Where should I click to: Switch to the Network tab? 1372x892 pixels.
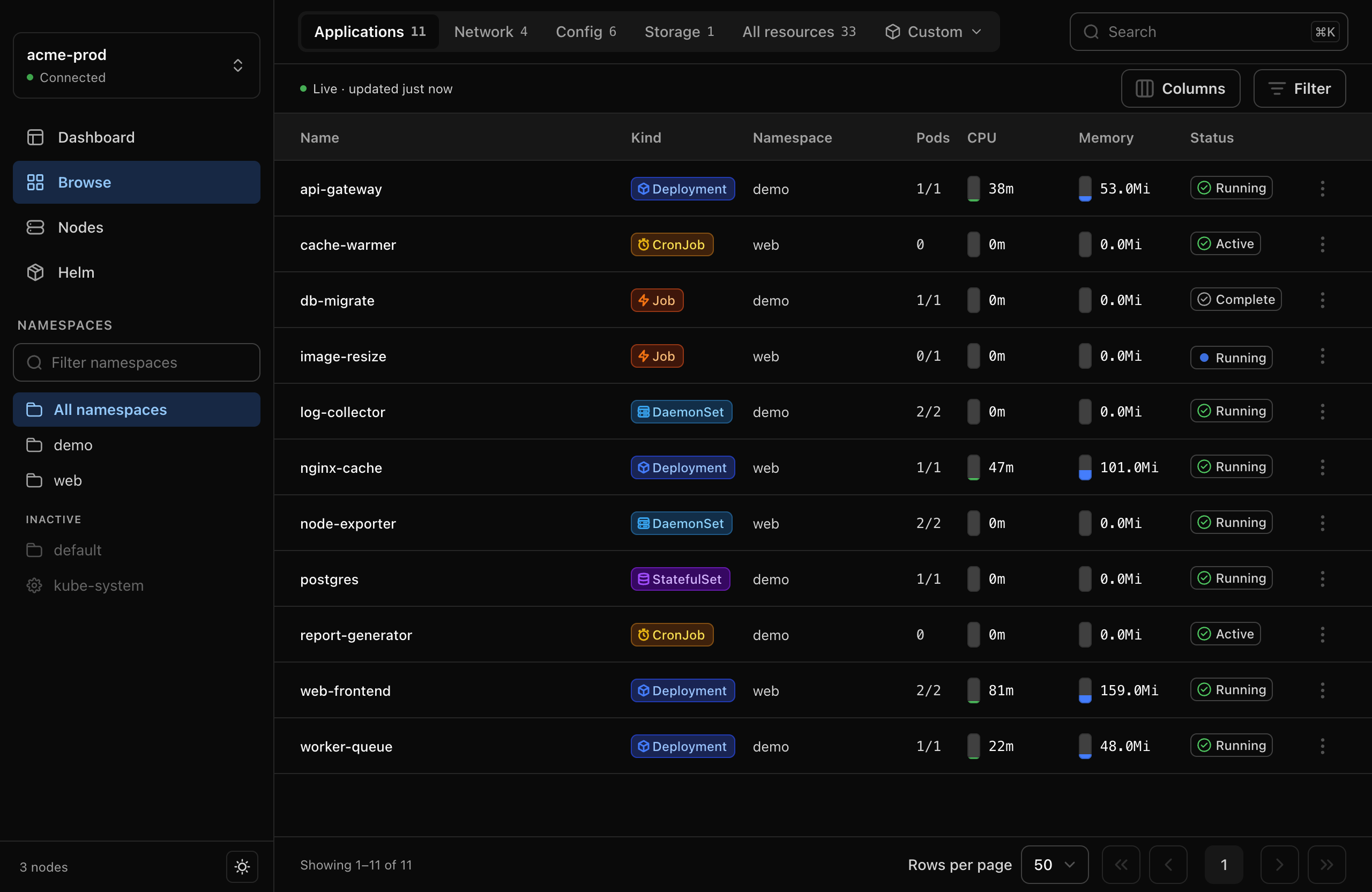tap(490, 32)
